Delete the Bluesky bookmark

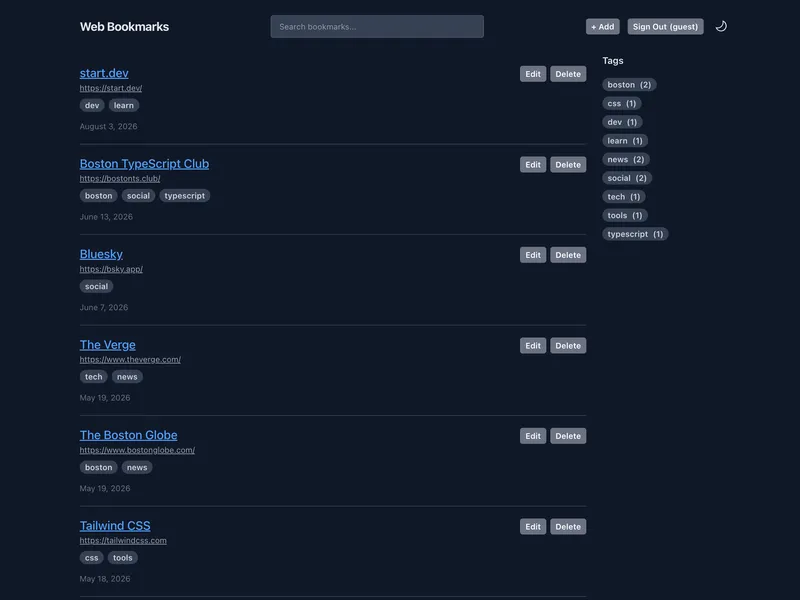click(x=568, y=255)
